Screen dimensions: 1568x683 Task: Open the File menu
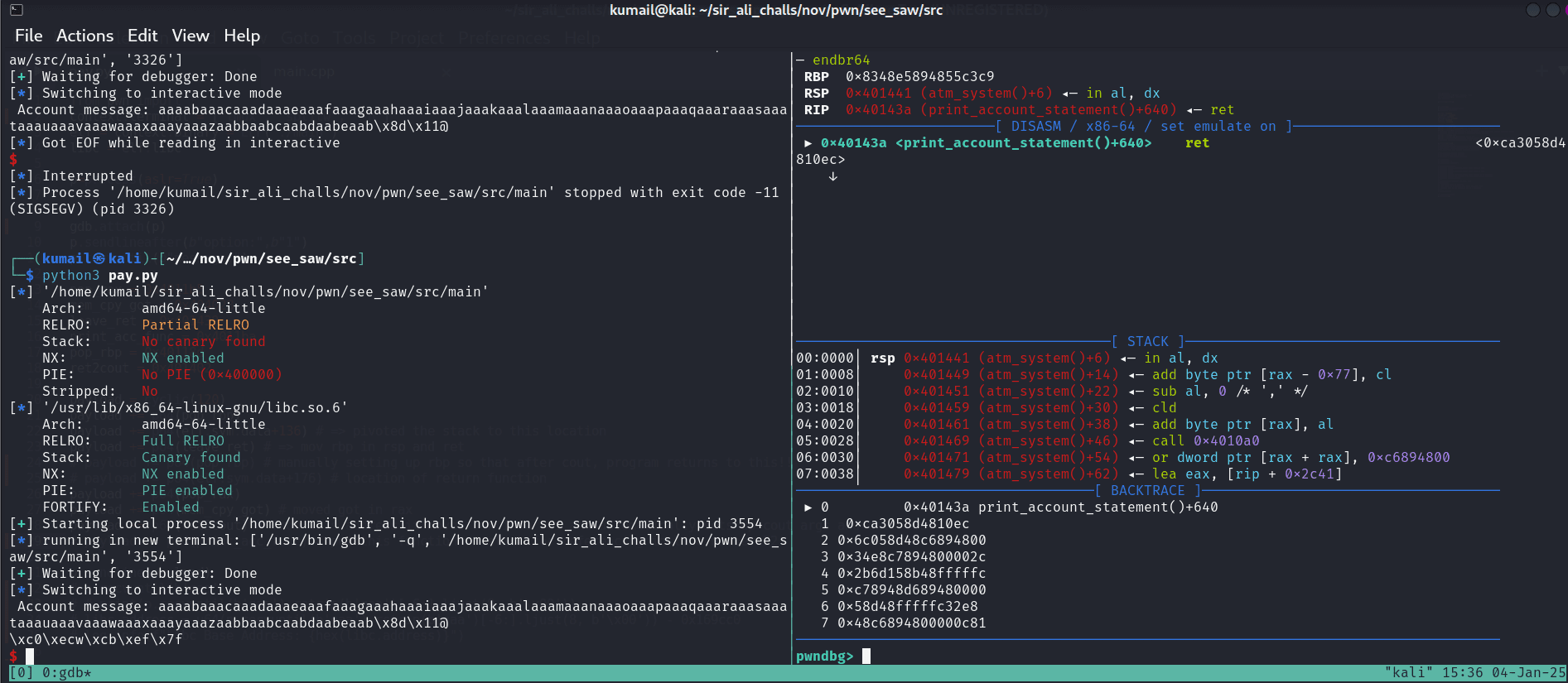(28, 36)
